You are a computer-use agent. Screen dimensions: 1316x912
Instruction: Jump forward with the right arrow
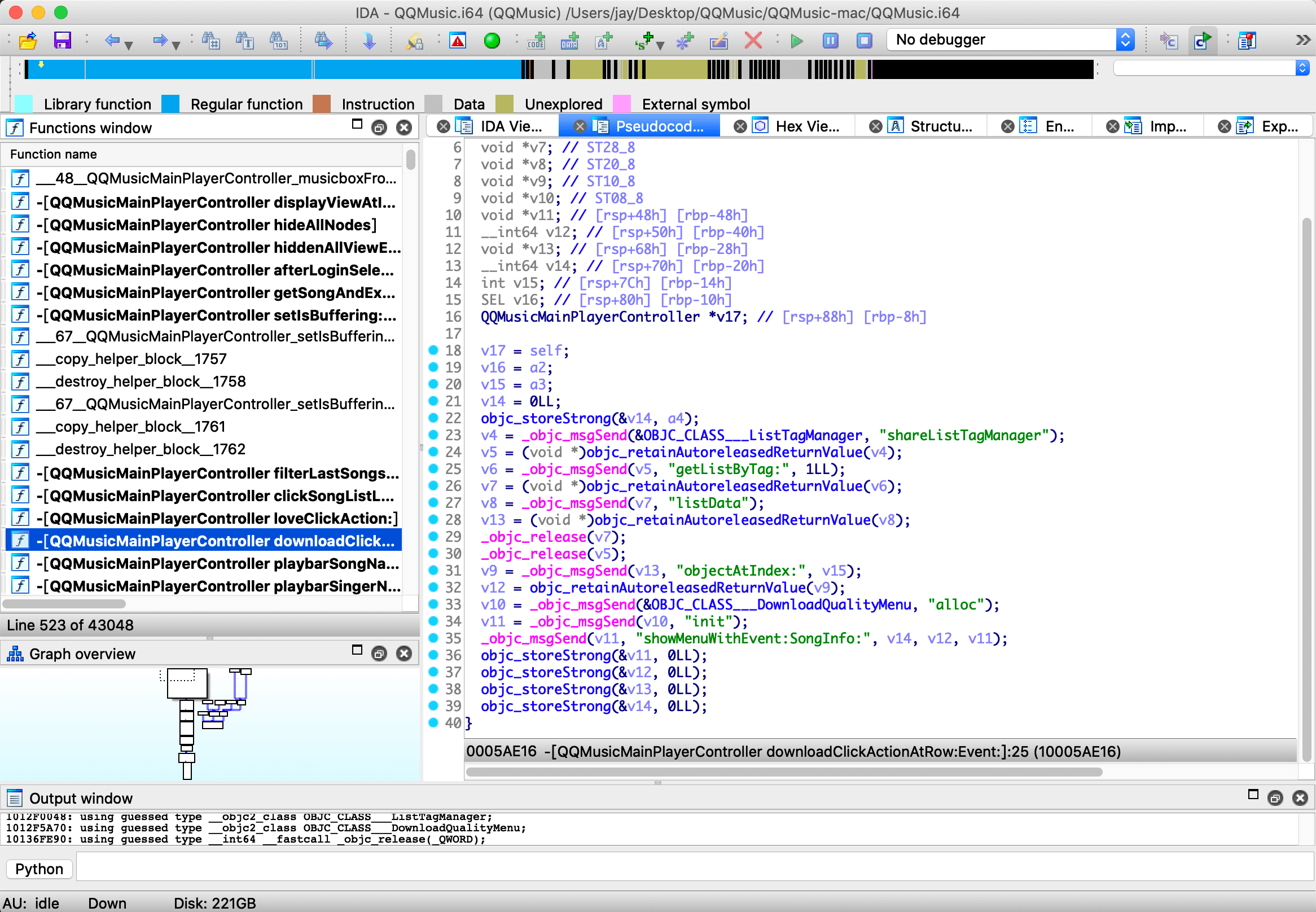point(160,40)
